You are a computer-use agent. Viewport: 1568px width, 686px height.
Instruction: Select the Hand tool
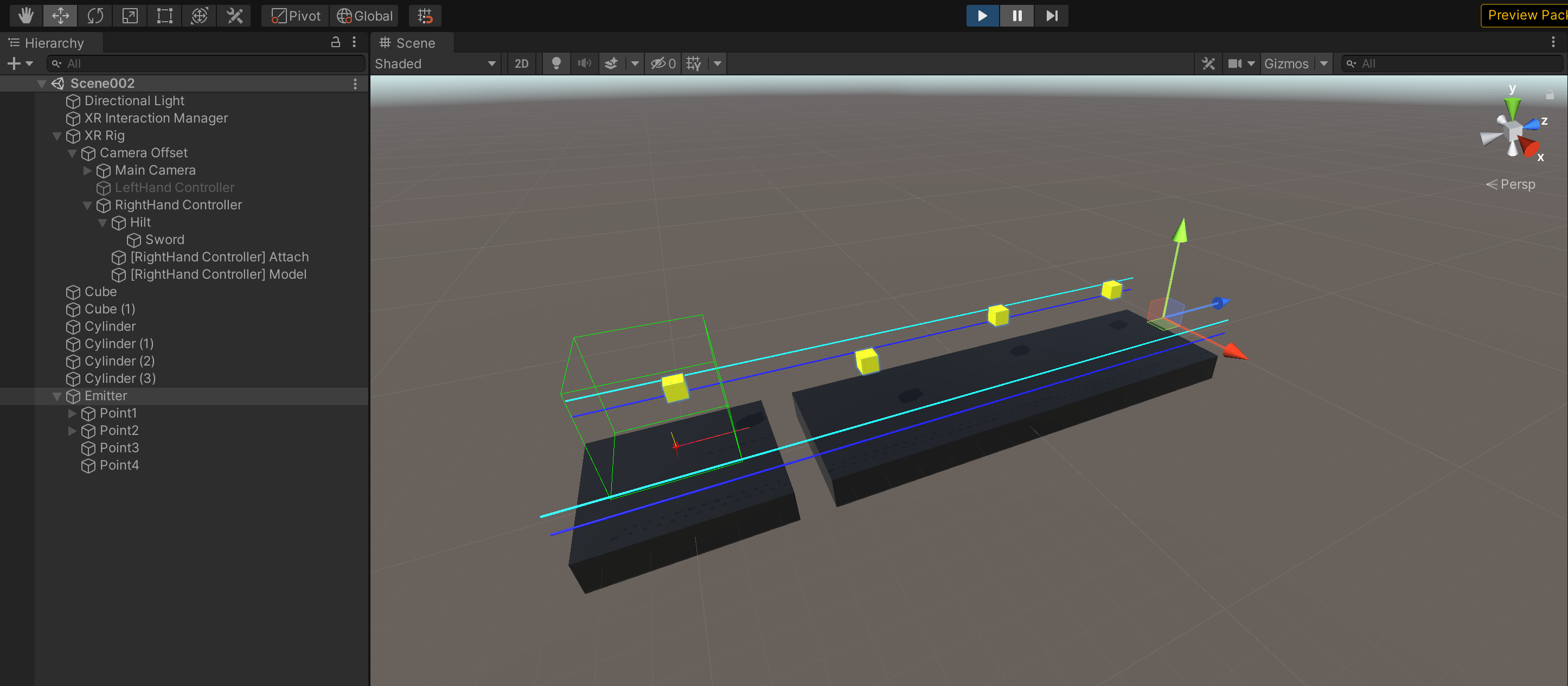tap(25, 15)
